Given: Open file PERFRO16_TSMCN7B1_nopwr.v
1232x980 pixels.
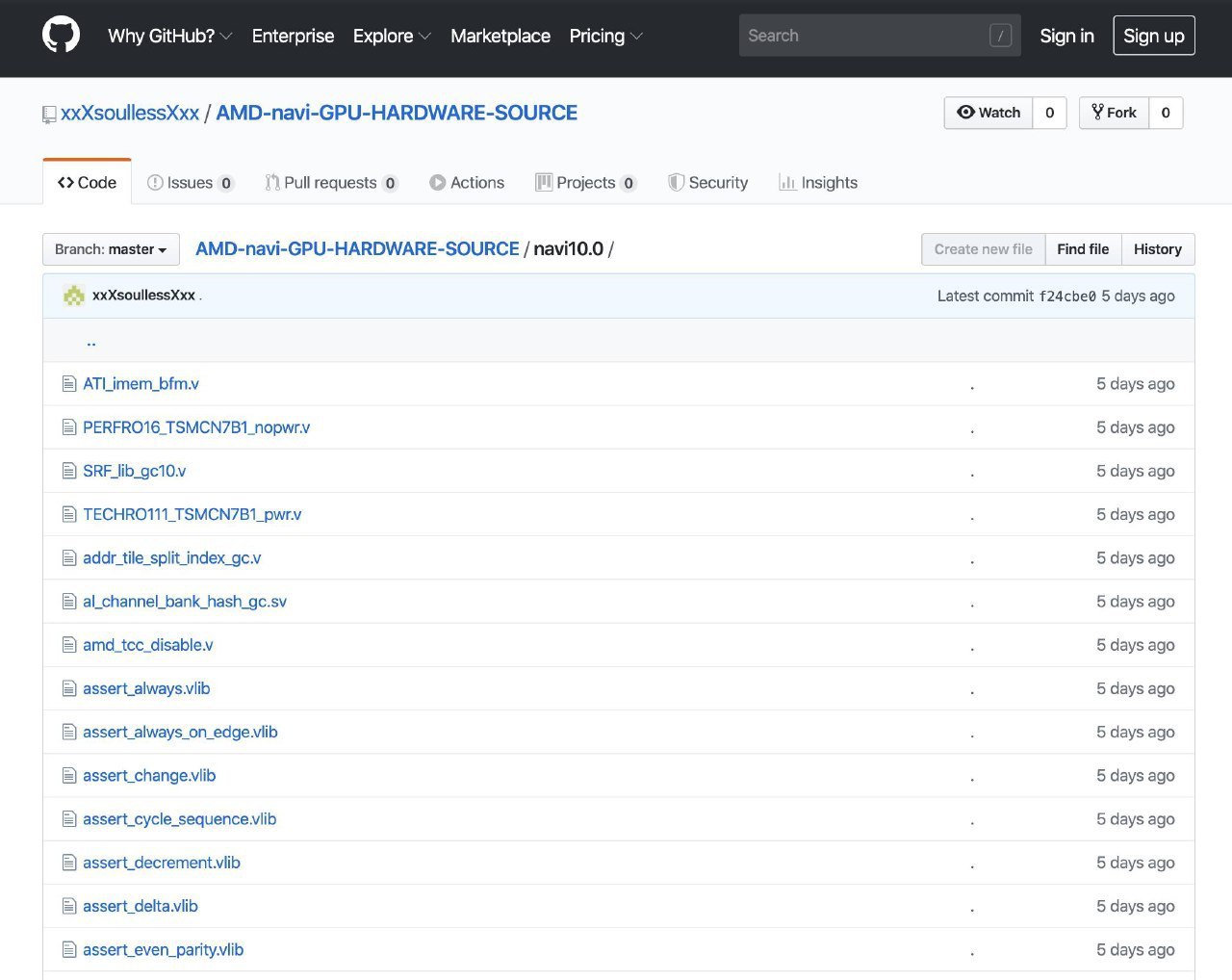Looking at the screenshot, I should pyautogui.click(x=196, y=427).
